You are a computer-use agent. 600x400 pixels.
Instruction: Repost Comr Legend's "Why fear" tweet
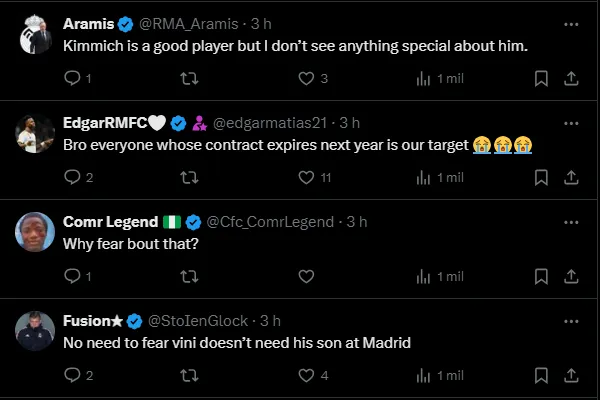click(187, 276)
